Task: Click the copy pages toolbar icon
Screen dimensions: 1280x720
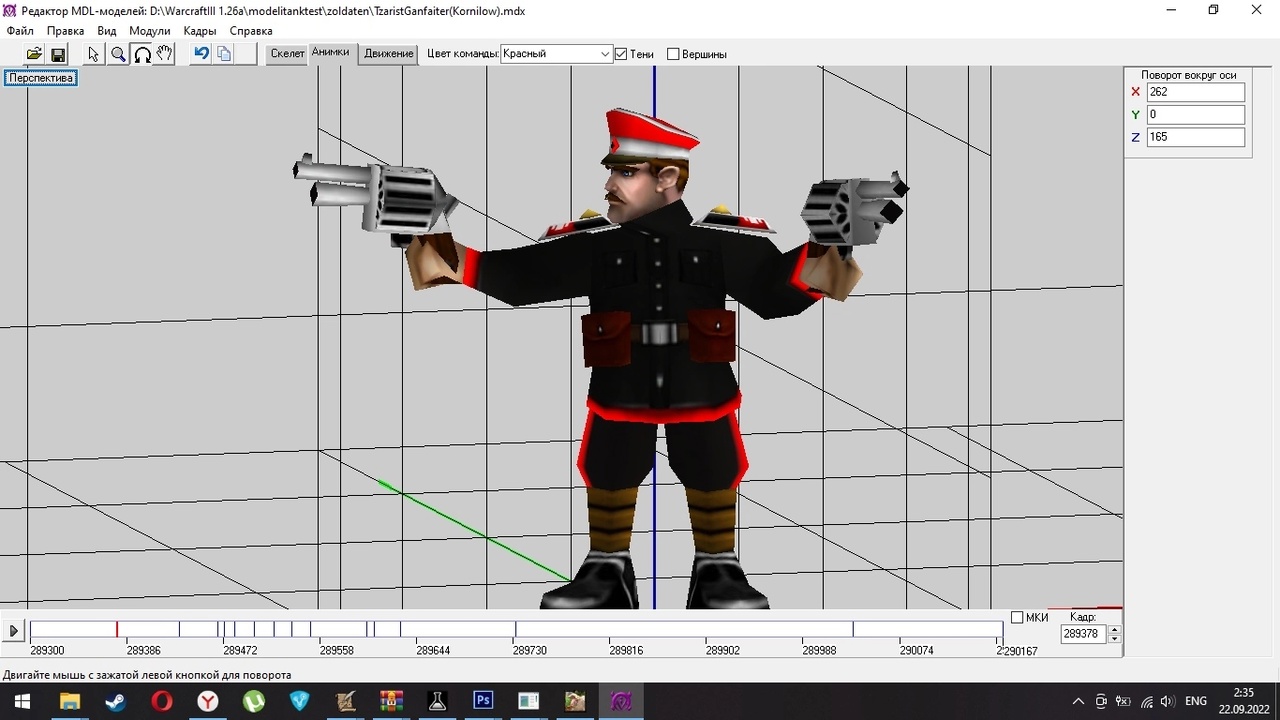Action: [x=224, y=54]
